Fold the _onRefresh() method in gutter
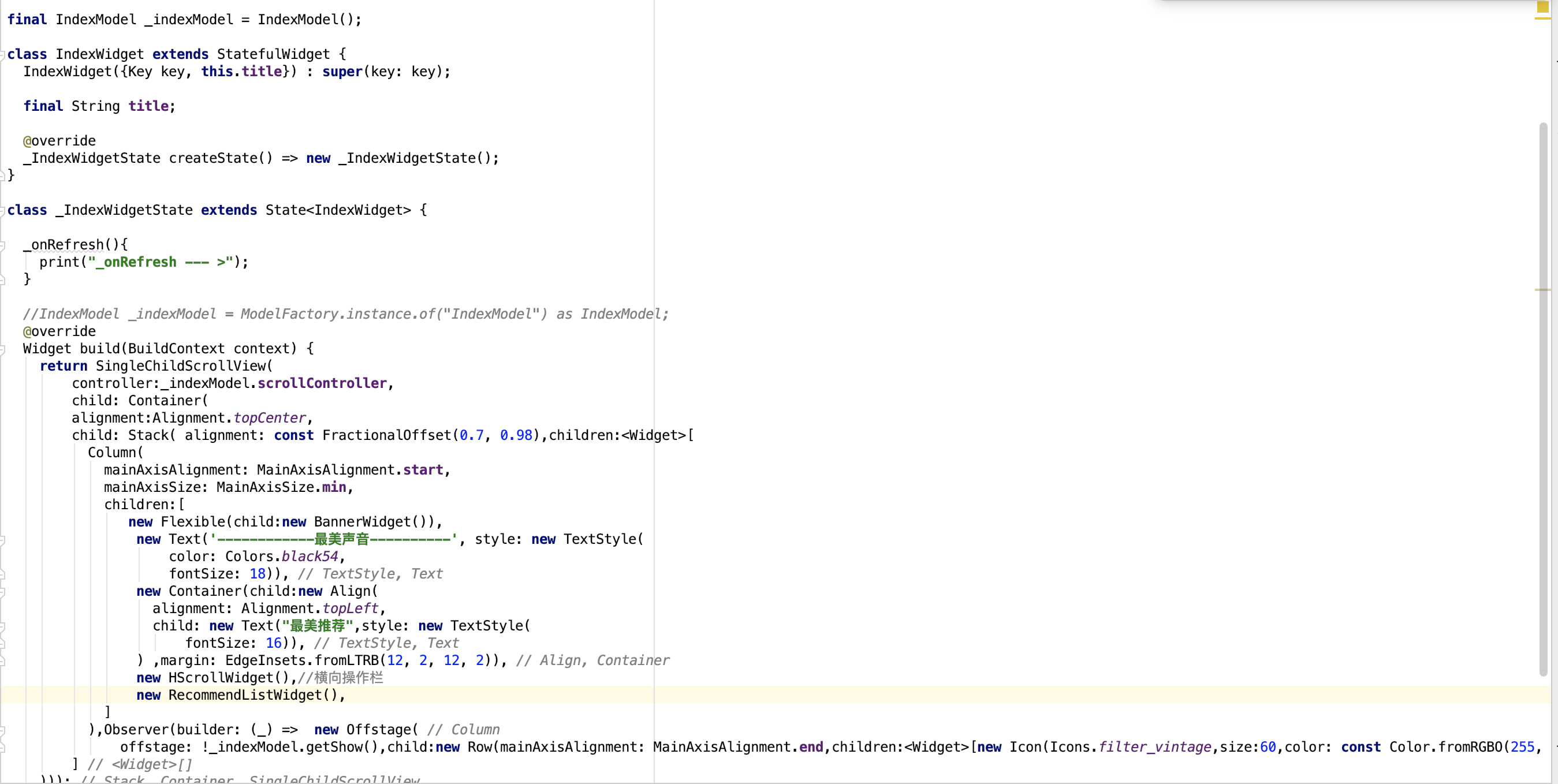This screenshot has height=784, width=1558. [x=2, y=245]
